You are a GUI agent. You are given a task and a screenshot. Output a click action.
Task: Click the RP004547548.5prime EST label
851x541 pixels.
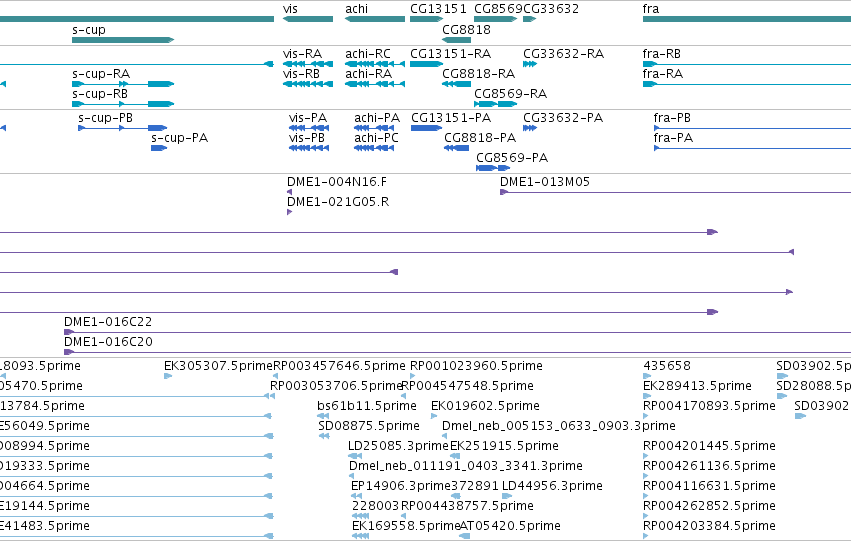point(467,386)
